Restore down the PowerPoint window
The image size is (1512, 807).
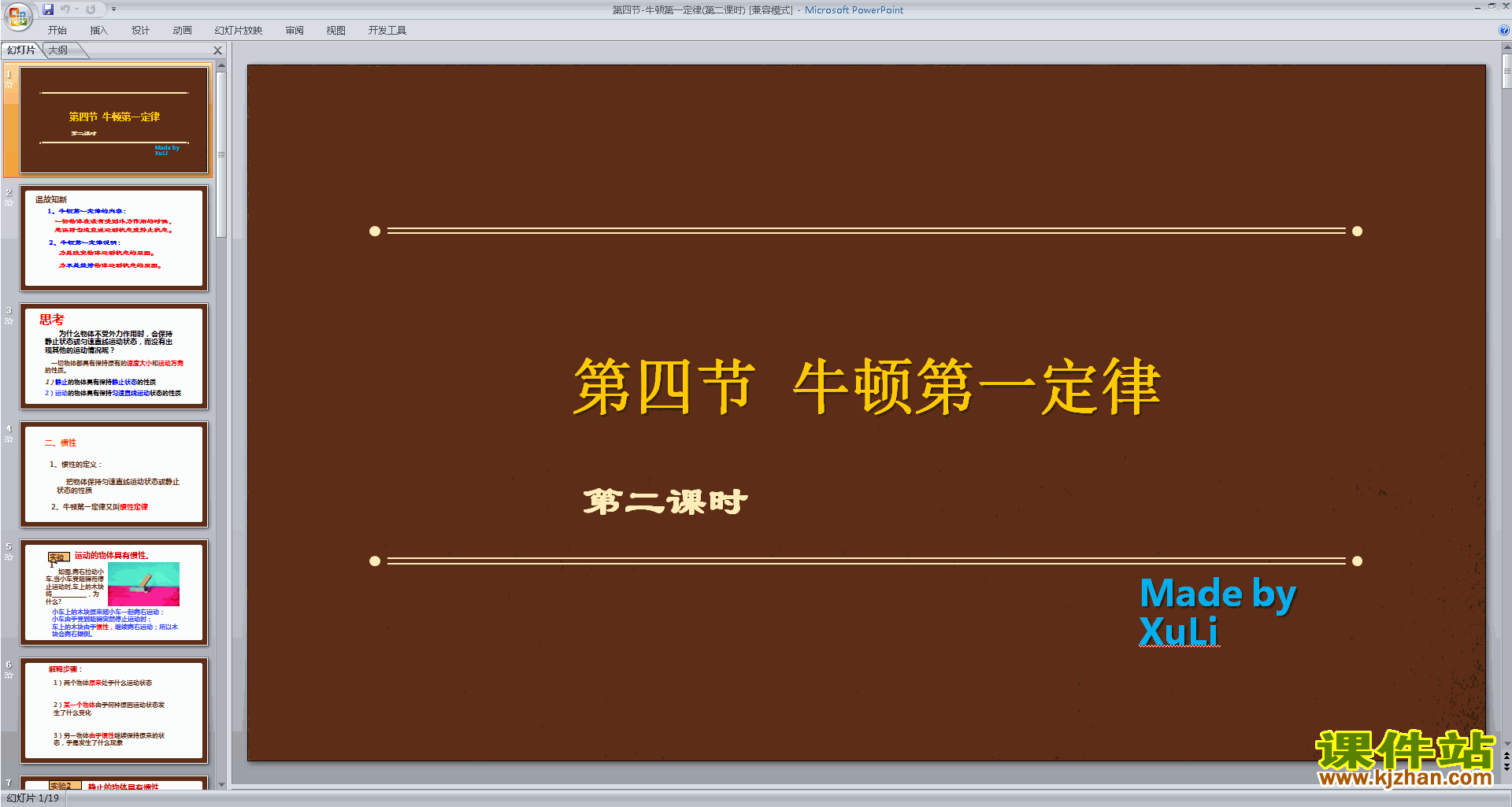coord(1492,6)
